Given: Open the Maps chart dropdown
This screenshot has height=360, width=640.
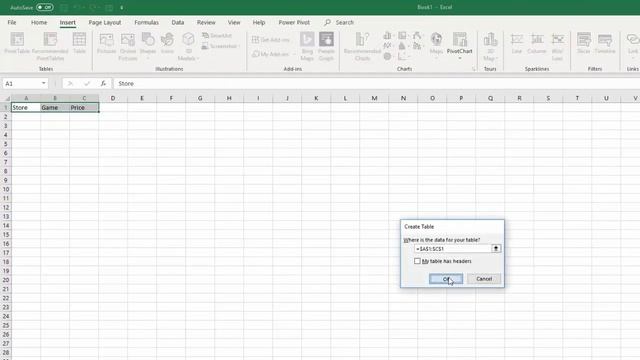Looking at the screenshot, I should coord(436,58).
